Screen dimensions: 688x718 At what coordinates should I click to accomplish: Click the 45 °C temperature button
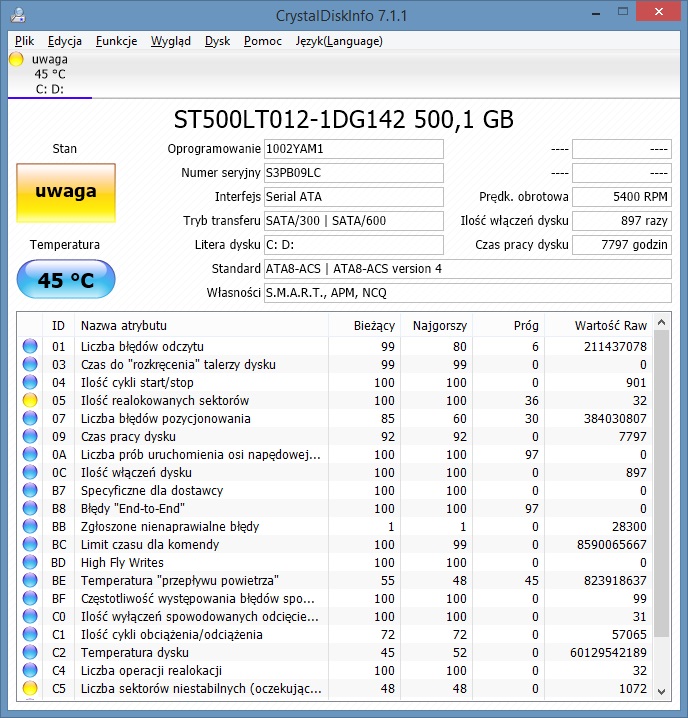coord(66,279)
